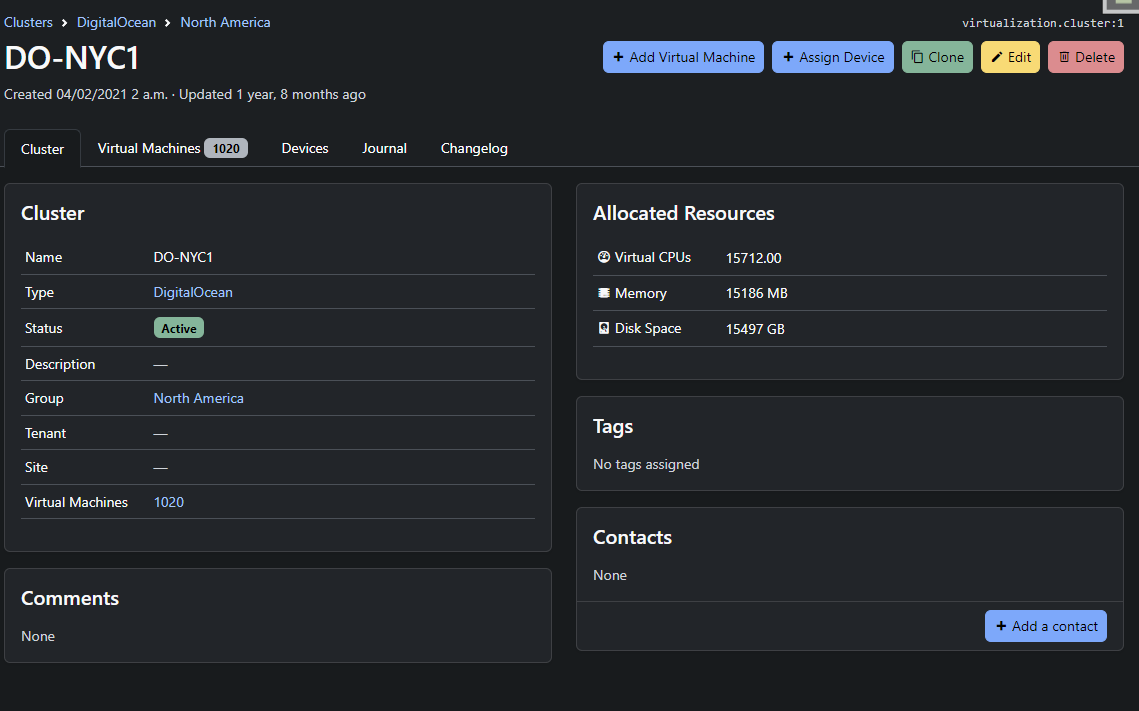1139x711 pixels.
Task: Open the DigitalOcean breadcrumb link
Action: click(x=116, y=23)
